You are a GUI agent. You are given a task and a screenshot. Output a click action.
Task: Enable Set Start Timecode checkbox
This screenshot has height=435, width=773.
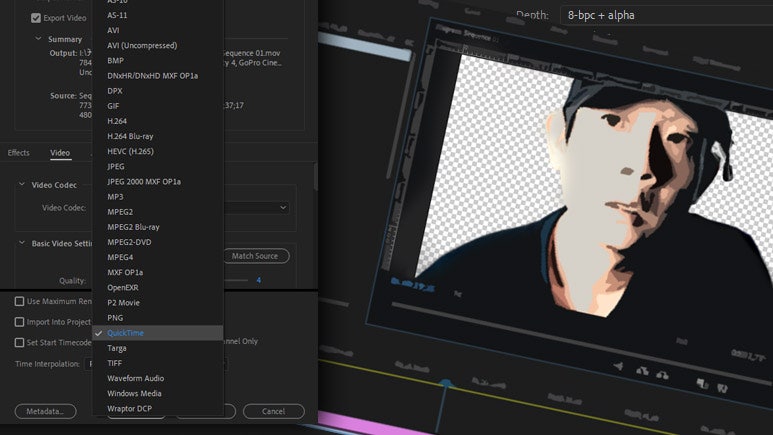[19, 342]
